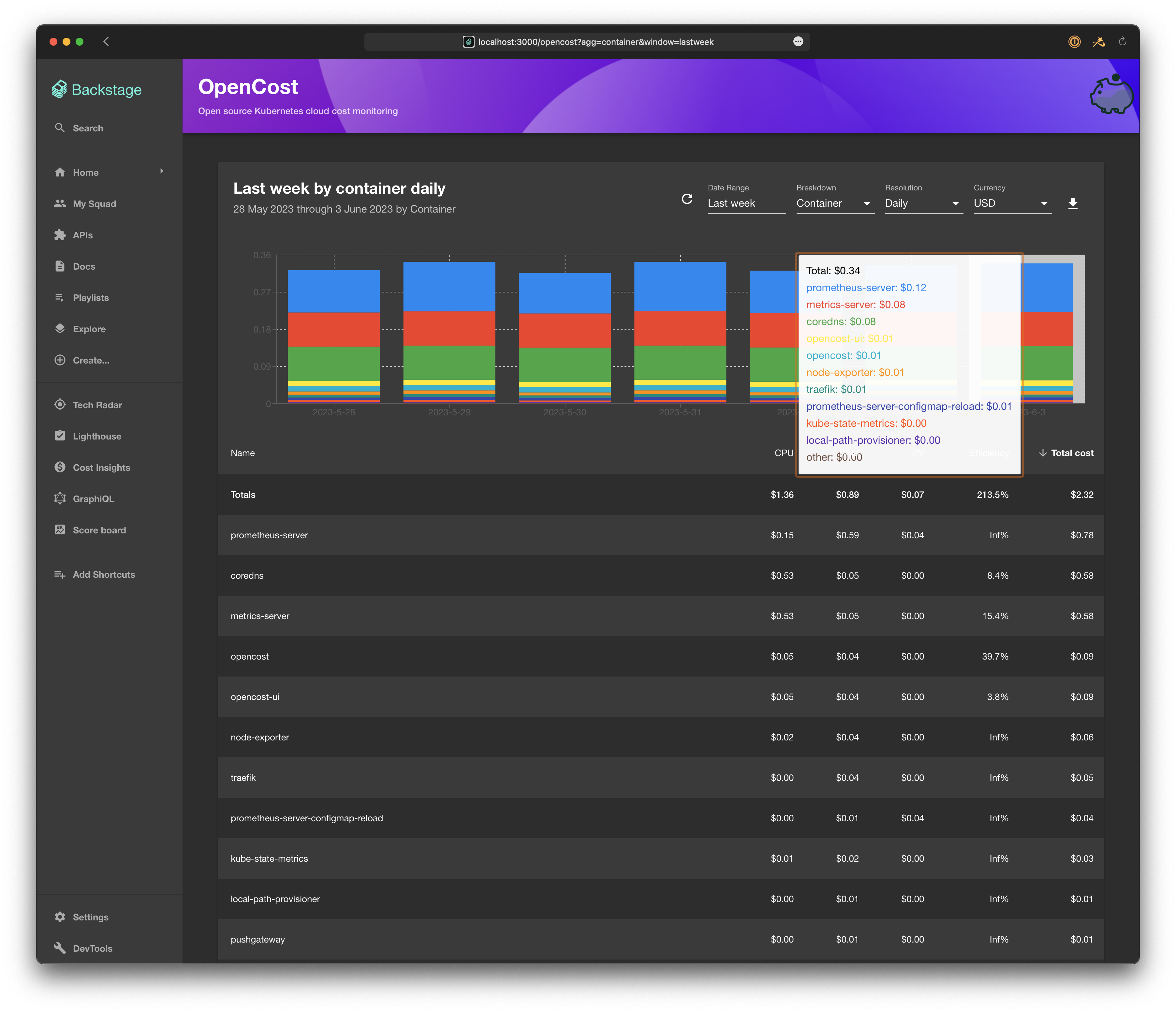1176x1012 pixels.
Task: Select the kube-state-metrics table row
Action: (661, 859)
